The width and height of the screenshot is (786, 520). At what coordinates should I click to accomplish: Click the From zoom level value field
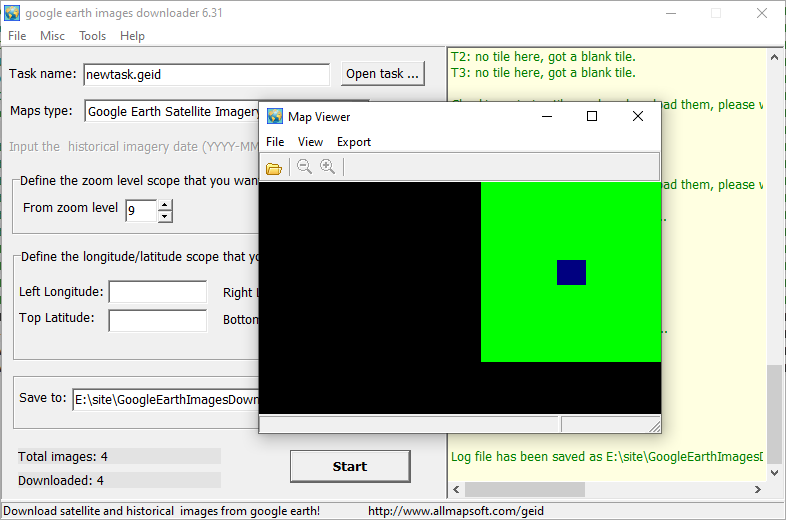coord(141,211)
